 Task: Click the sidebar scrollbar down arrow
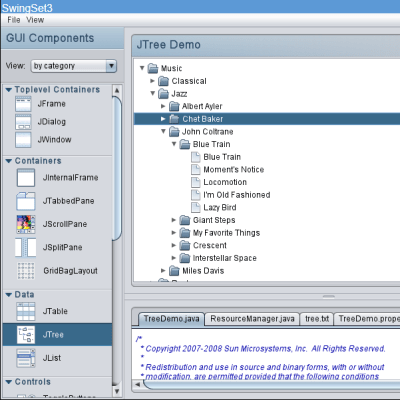pos(117,391)
